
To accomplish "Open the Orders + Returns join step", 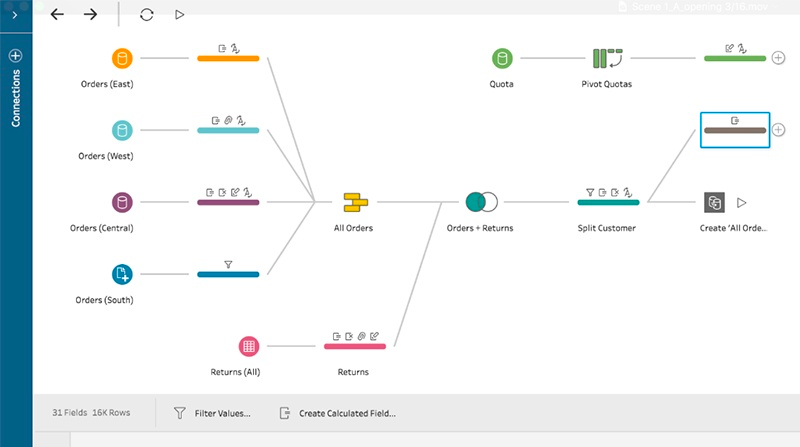I will point(481,202).
